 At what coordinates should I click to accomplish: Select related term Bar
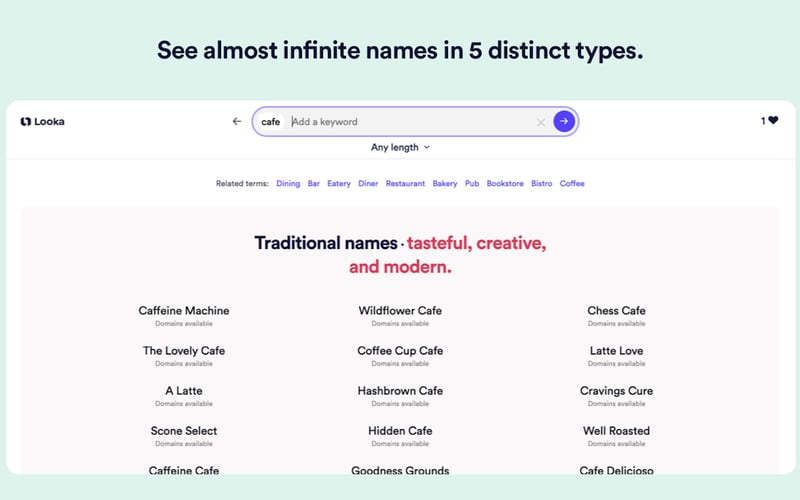point(314,184)
